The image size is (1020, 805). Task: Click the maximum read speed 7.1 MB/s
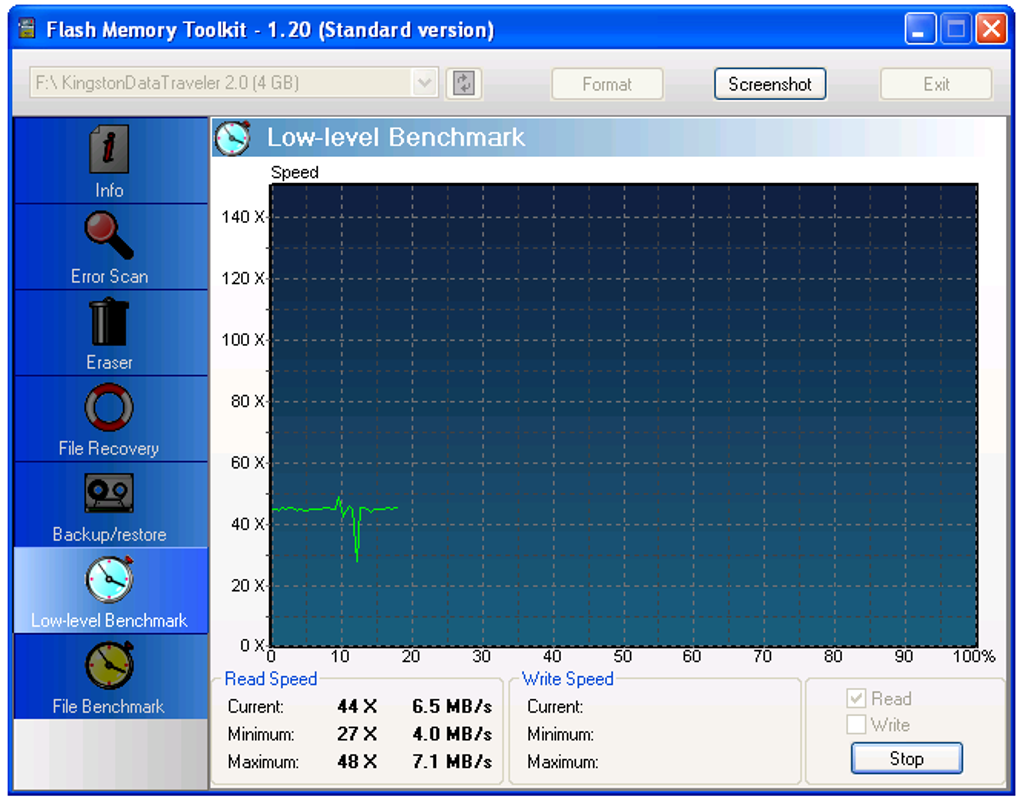[452, 761]
